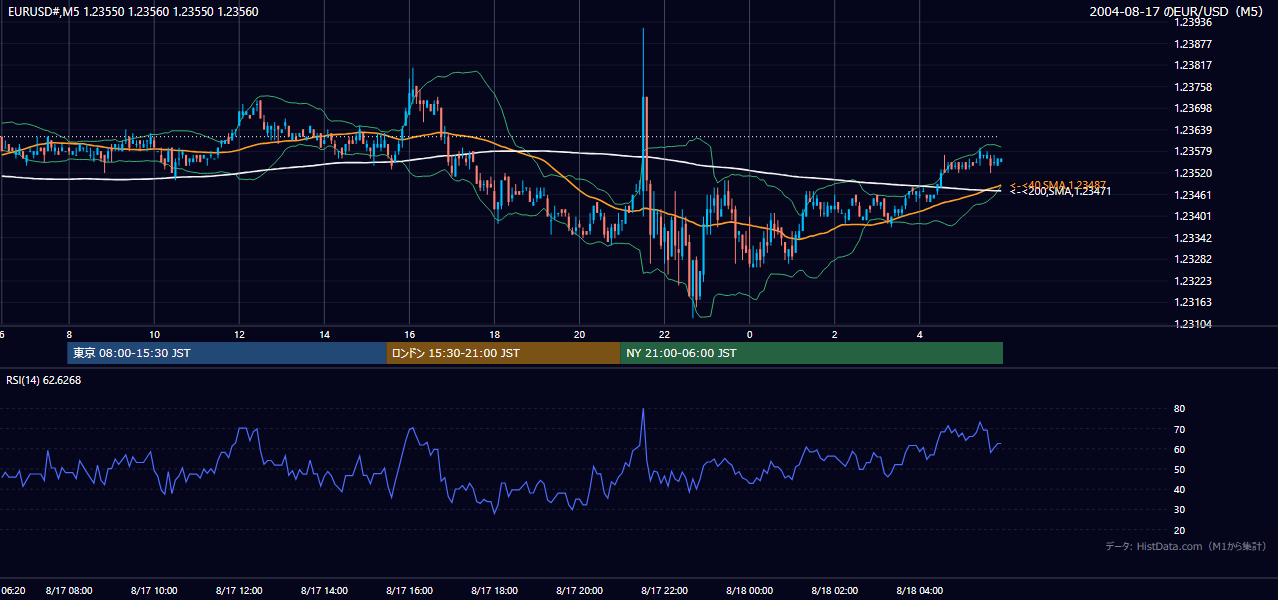Screen dimensions: 1278x600
Task: Click hour label 20 under price chart
Action: point(579,334)
